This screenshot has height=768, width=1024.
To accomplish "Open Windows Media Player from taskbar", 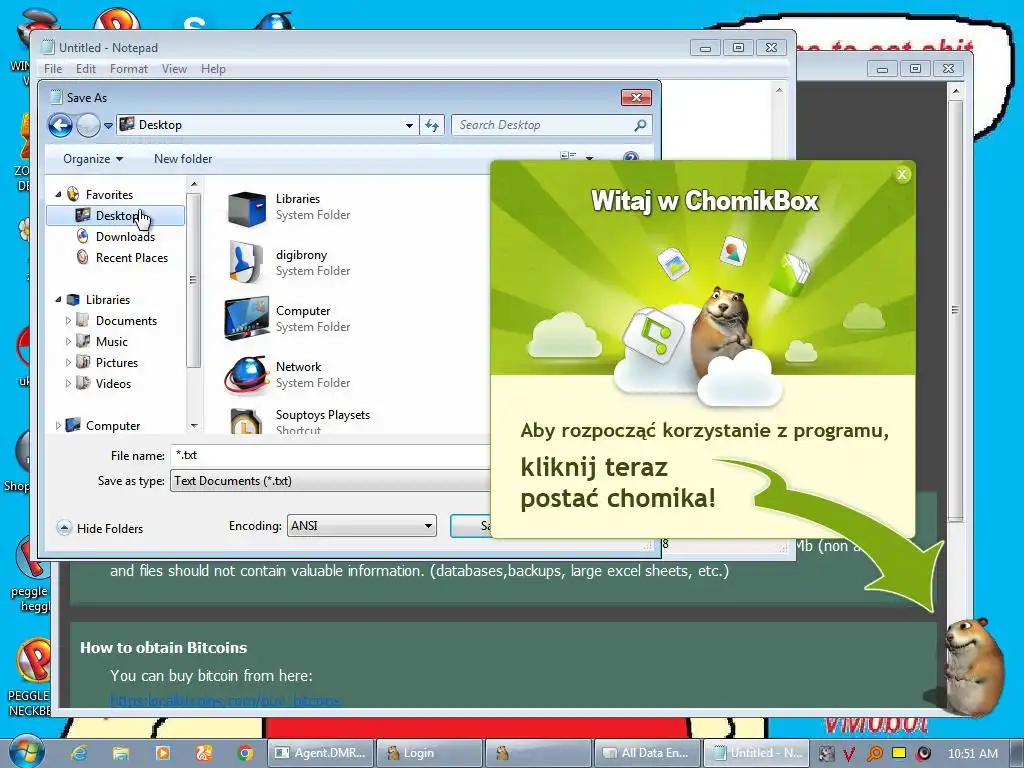I will (x=163, y=753).
